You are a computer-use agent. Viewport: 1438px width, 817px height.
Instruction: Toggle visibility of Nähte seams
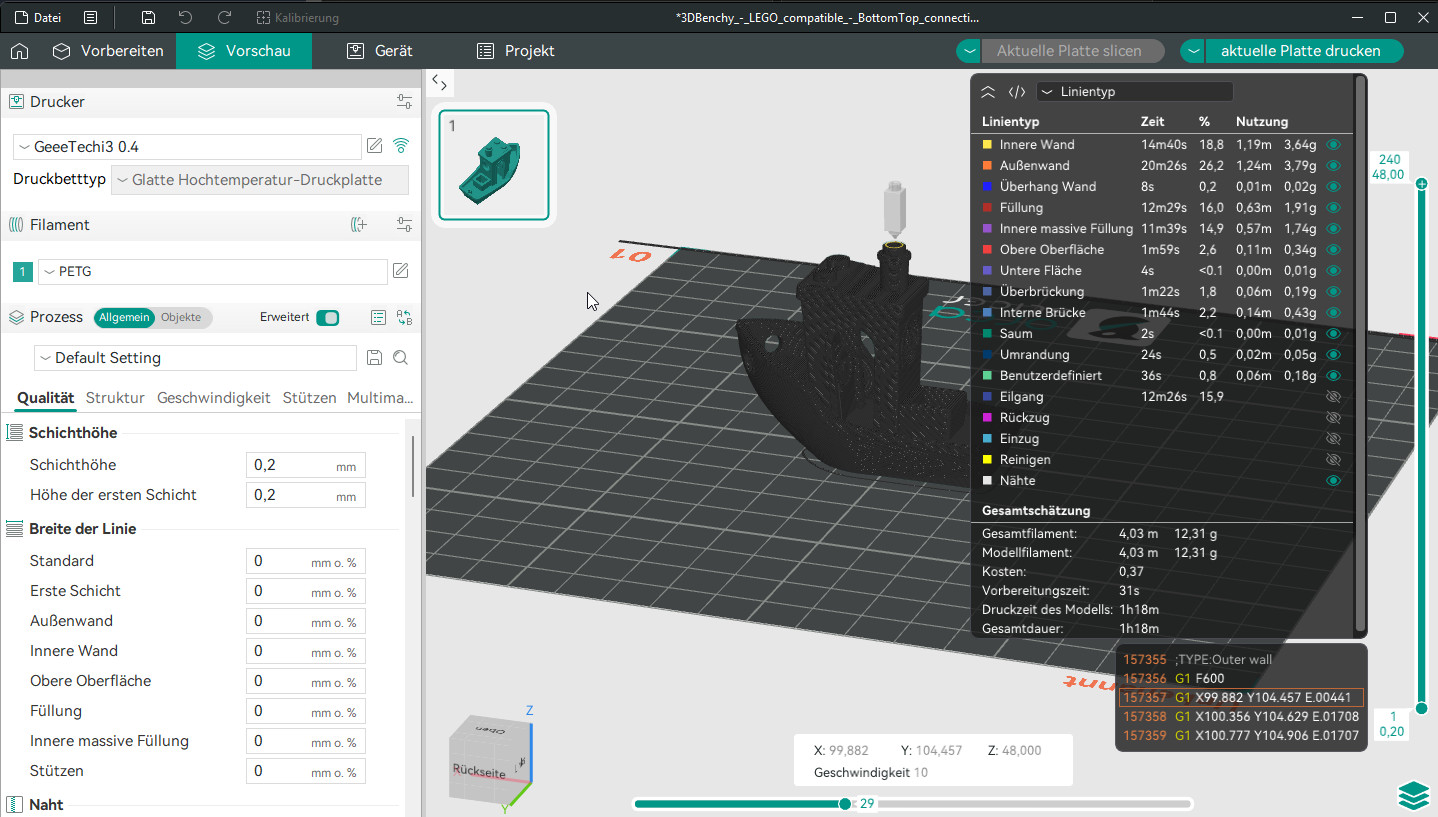[x=1332, y=481]
